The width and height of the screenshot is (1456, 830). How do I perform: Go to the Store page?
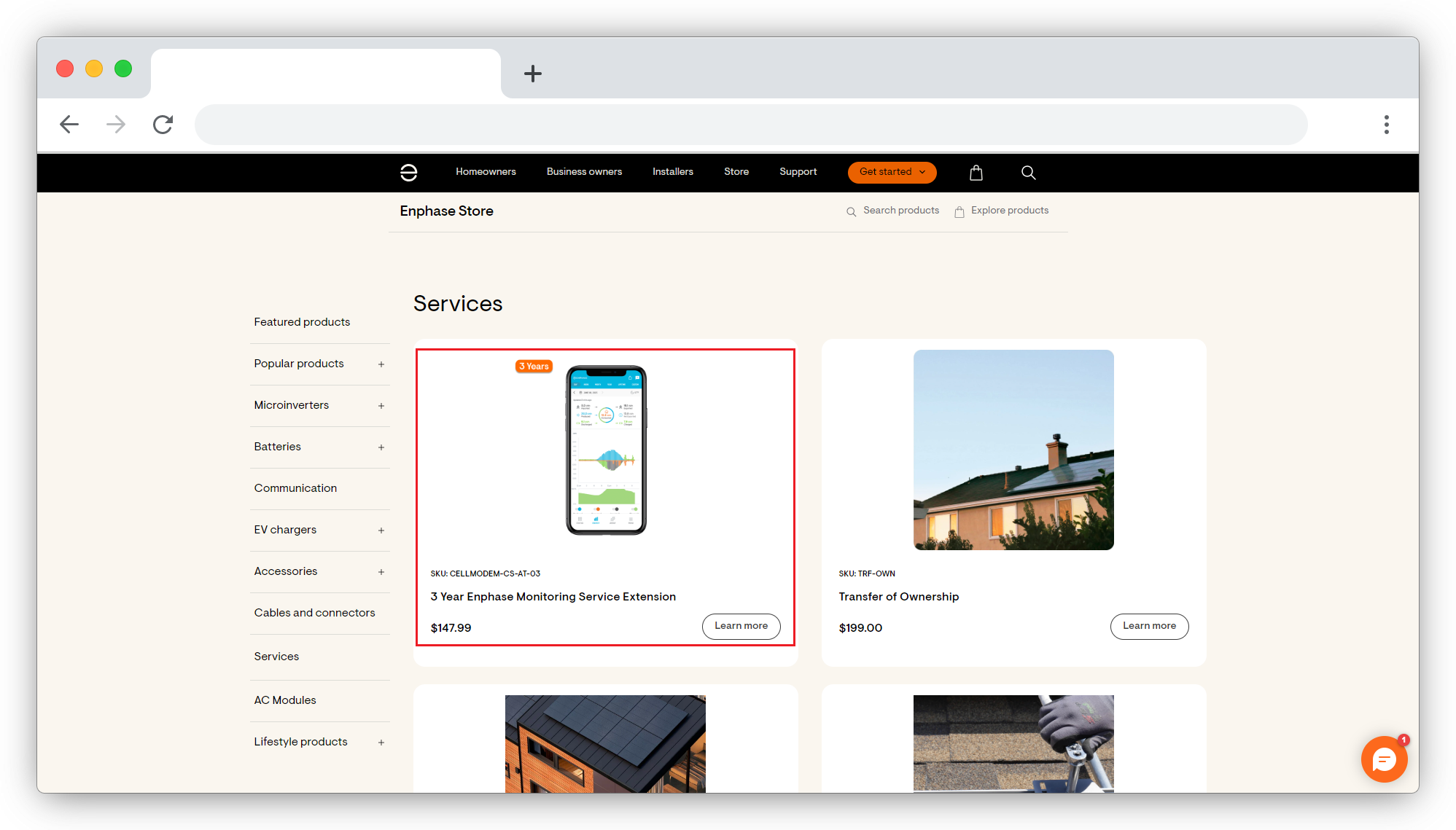(736, 172)
